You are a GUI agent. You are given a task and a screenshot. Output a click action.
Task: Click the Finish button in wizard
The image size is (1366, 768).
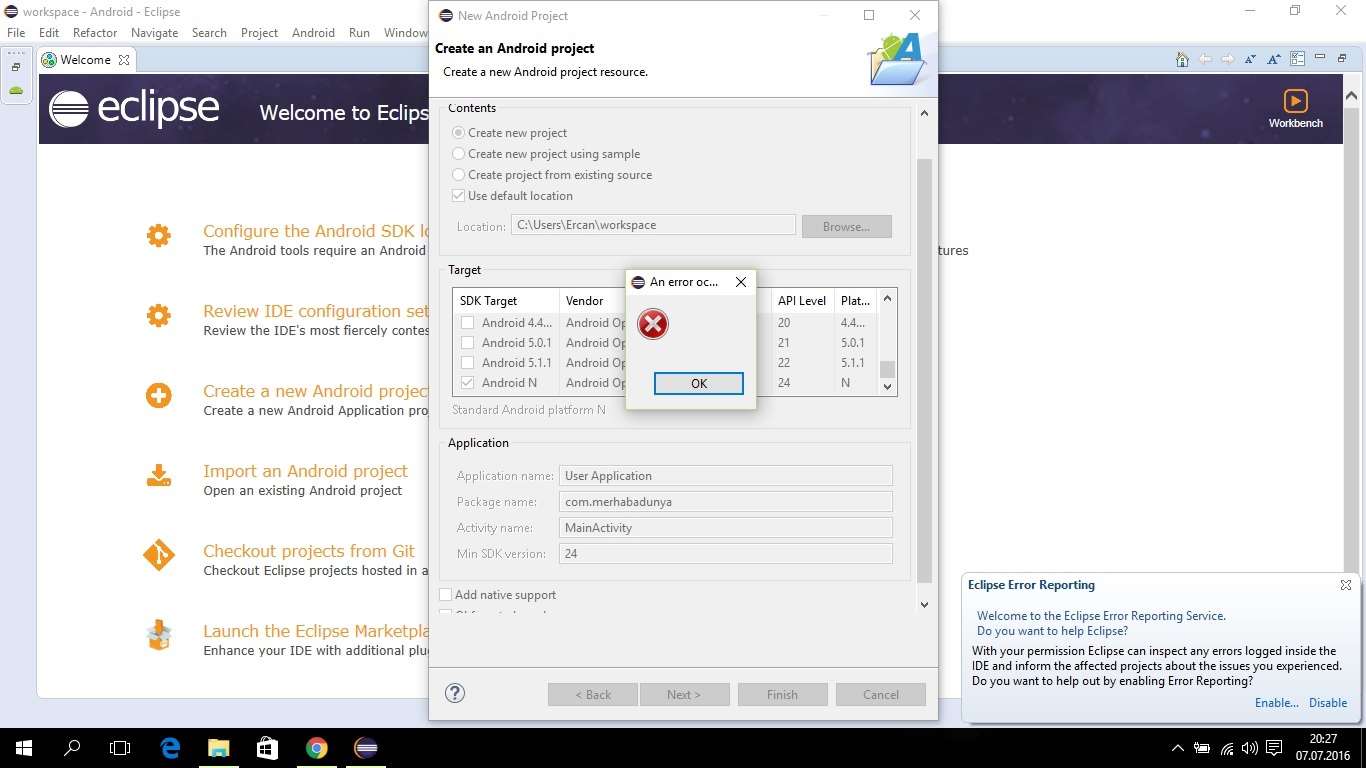[x=783, y=695]
